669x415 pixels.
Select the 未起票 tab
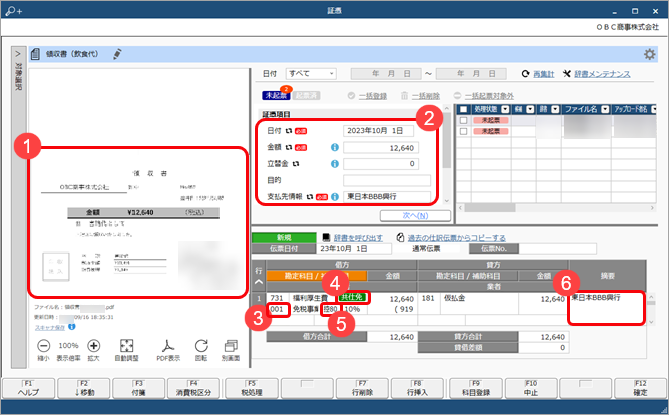click(276, 96)
